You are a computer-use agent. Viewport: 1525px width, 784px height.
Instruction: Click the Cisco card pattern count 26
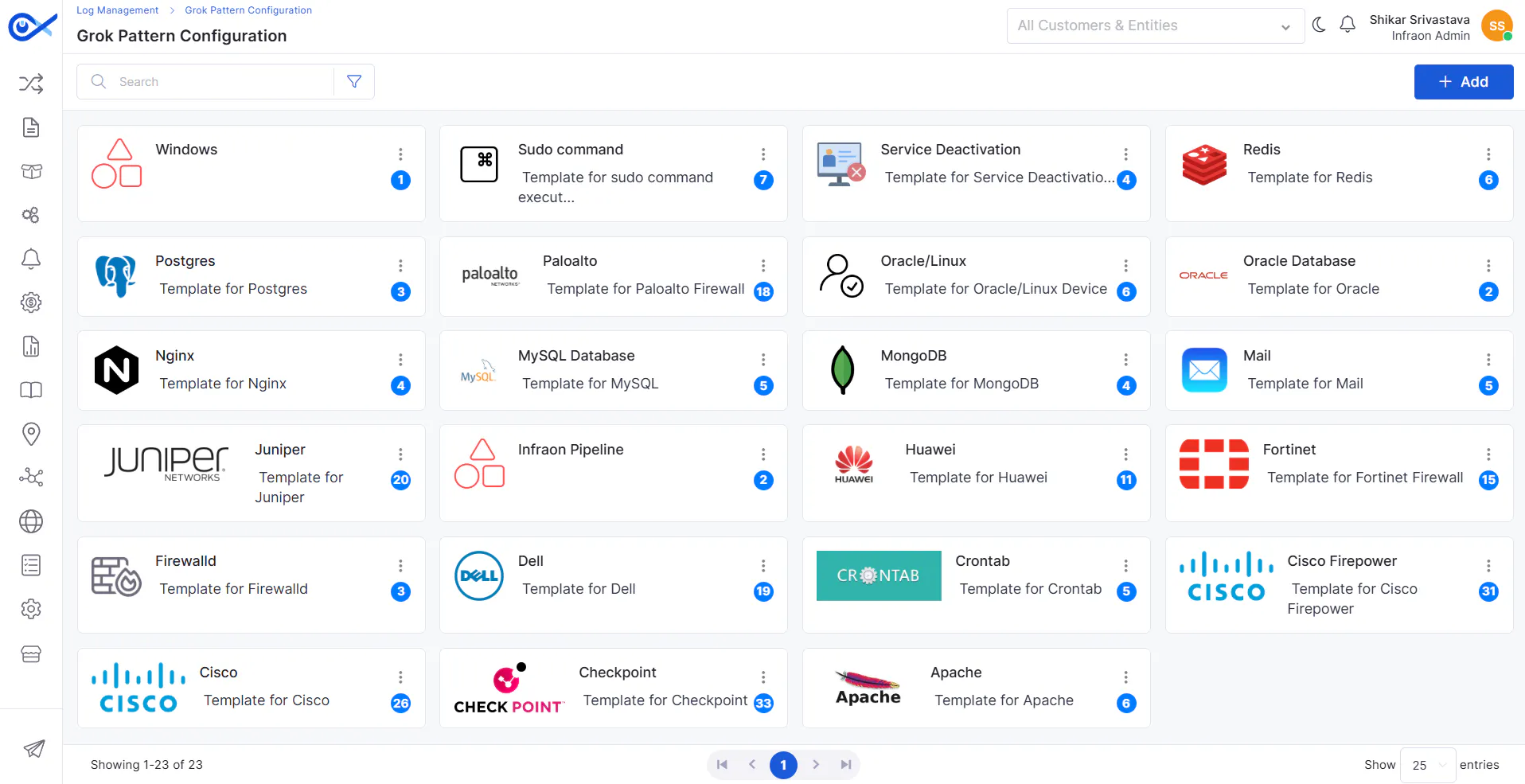point(401,703)
